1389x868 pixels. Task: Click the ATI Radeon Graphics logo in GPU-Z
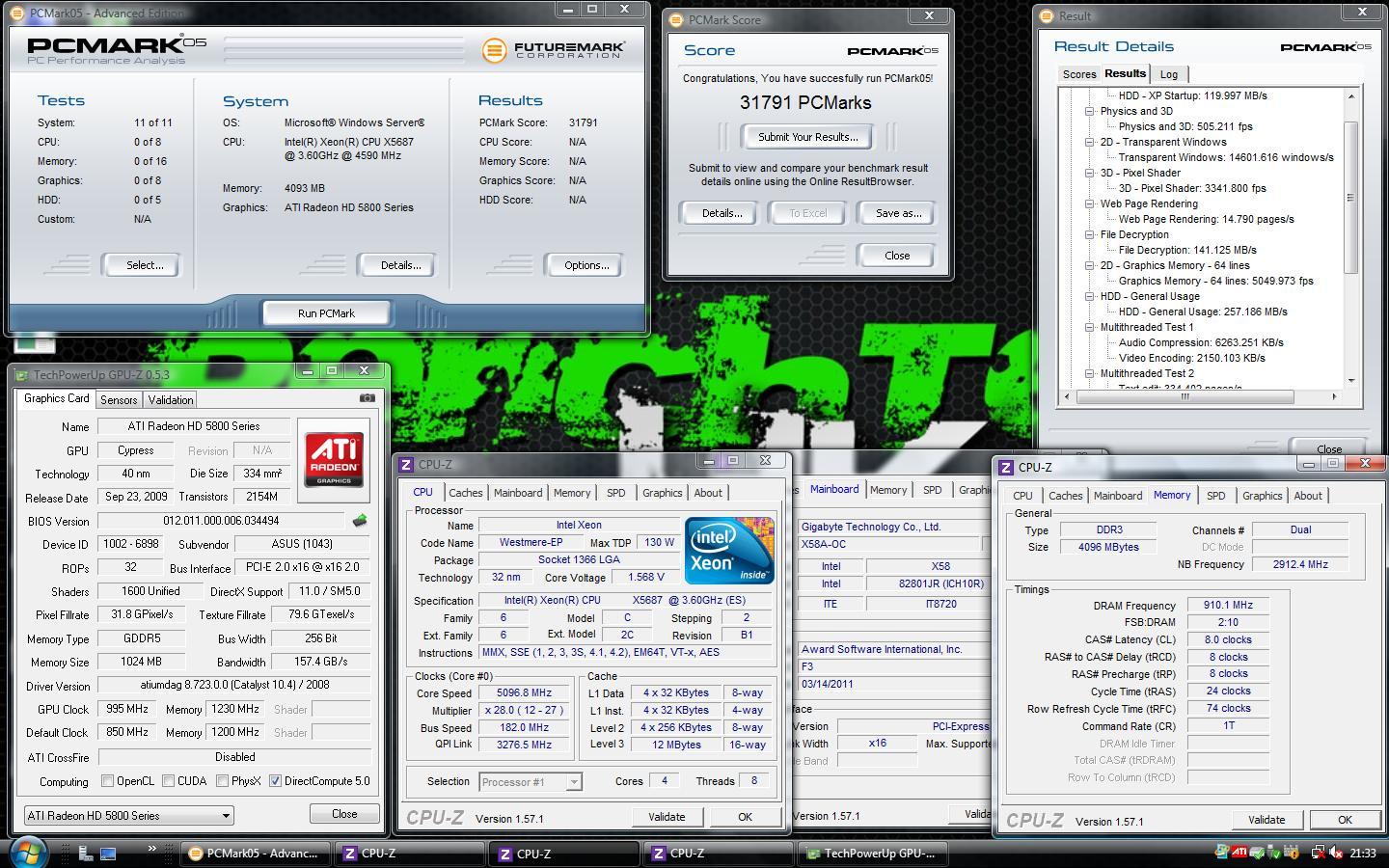click(334, 460)
